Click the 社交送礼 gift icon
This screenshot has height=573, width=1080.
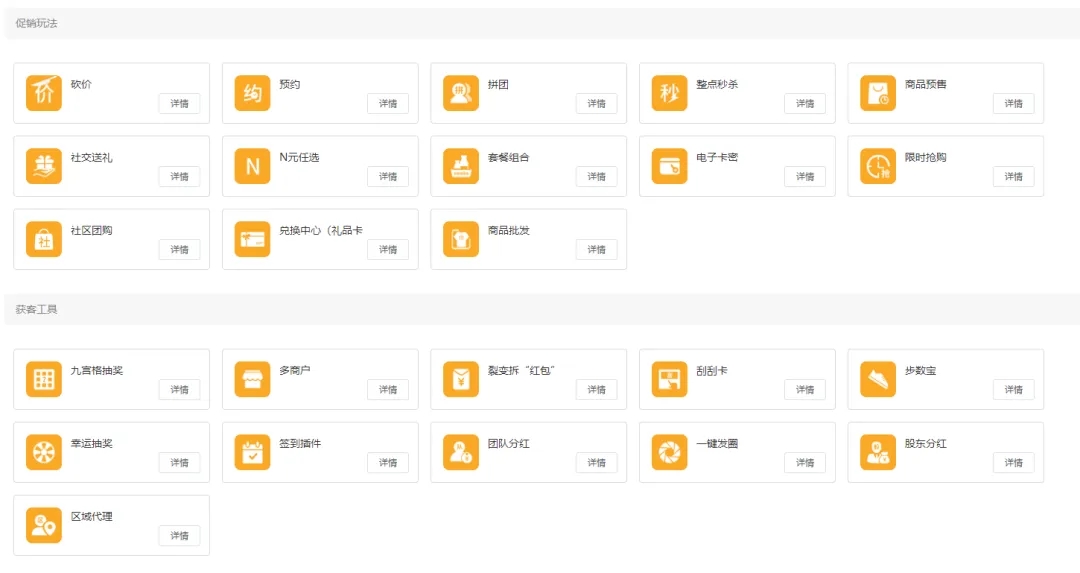coord(44,166)
